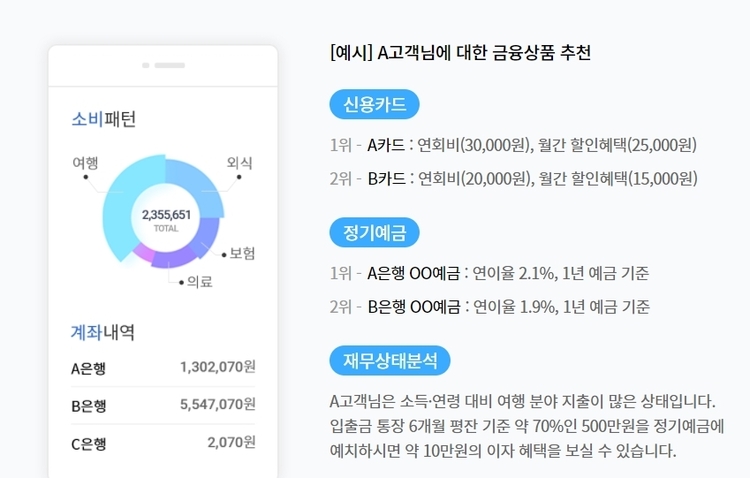This screenshot has width=750, height=478.
Task: Click the 신용카드 pill label
Action: pos(374,105)
